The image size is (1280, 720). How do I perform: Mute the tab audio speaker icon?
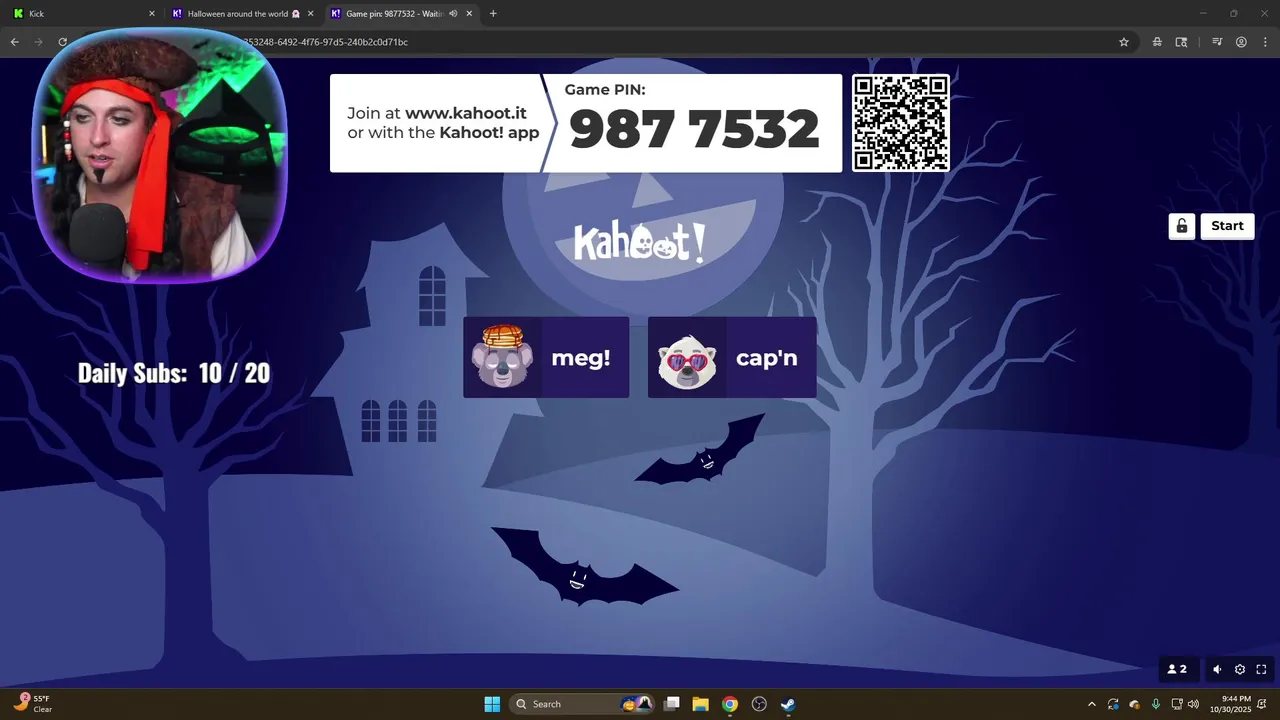pos(453,14)
